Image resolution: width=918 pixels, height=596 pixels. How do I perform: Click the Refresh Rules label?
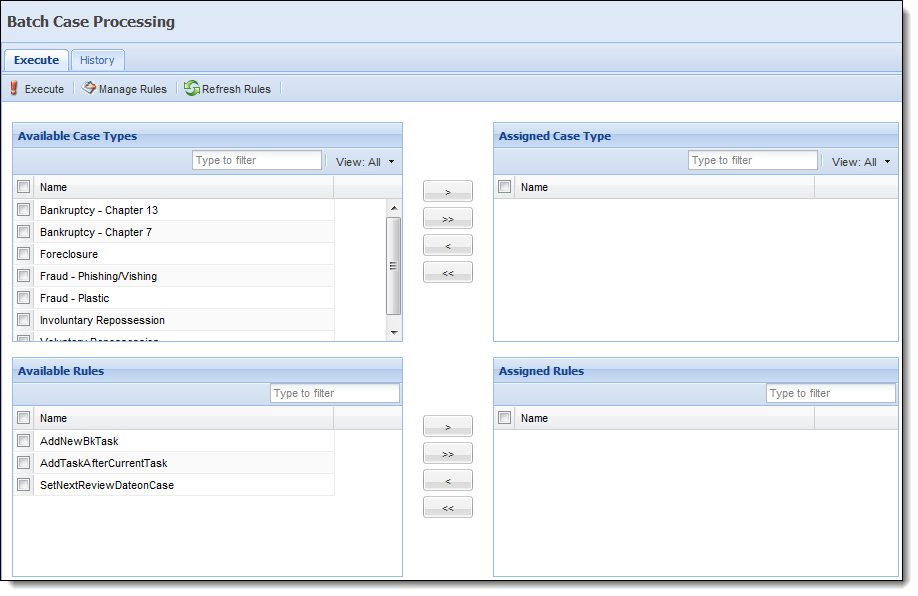[237, 89]
